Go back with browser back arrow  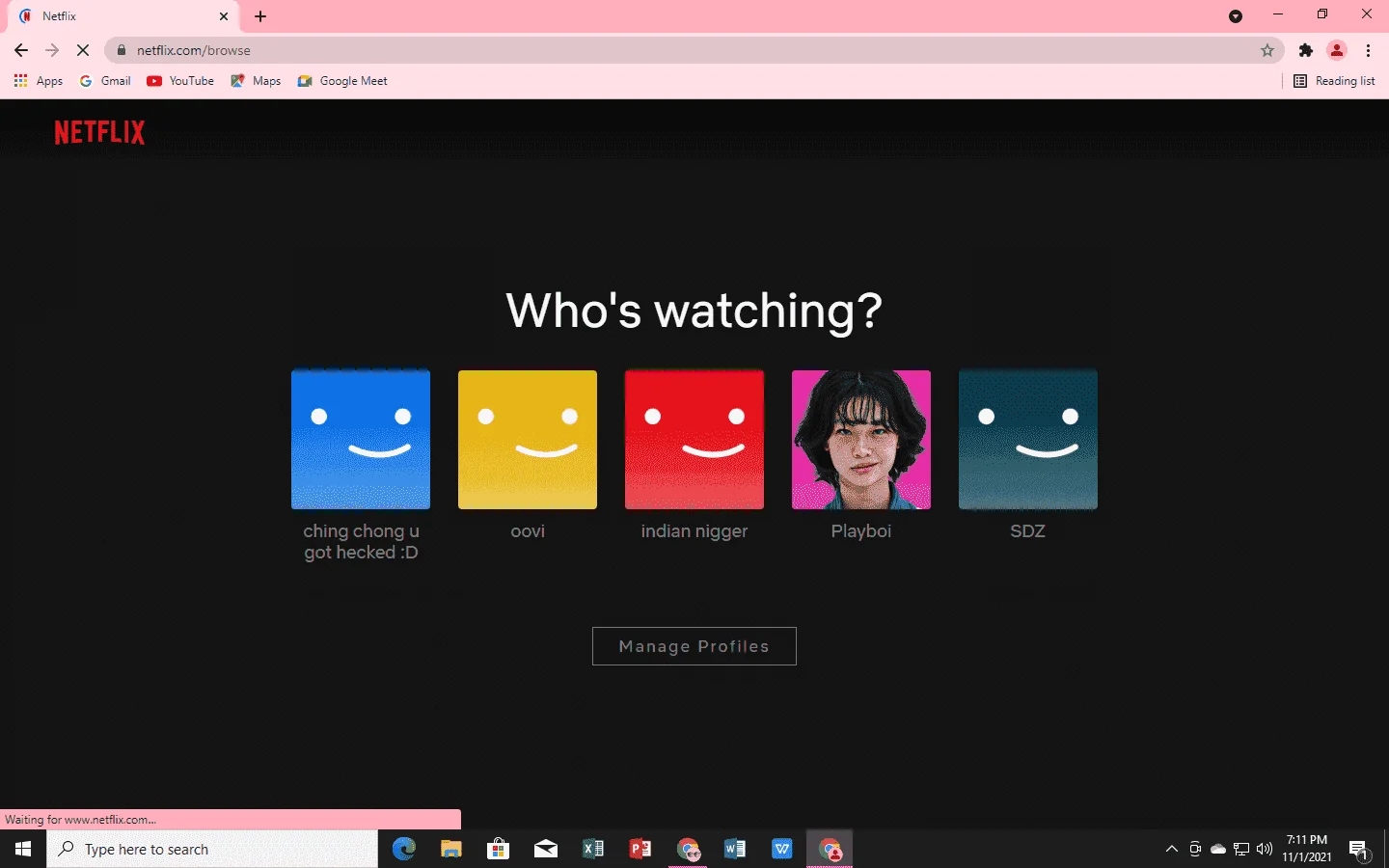(21, 50)
